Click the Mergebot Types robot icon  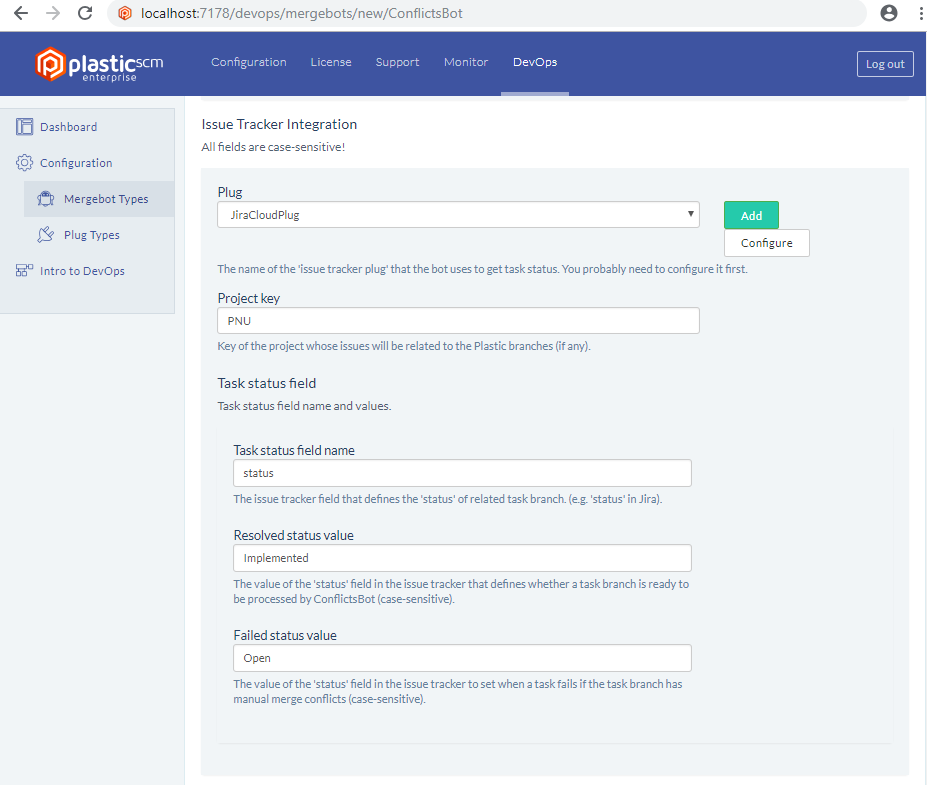click(46, 199)
